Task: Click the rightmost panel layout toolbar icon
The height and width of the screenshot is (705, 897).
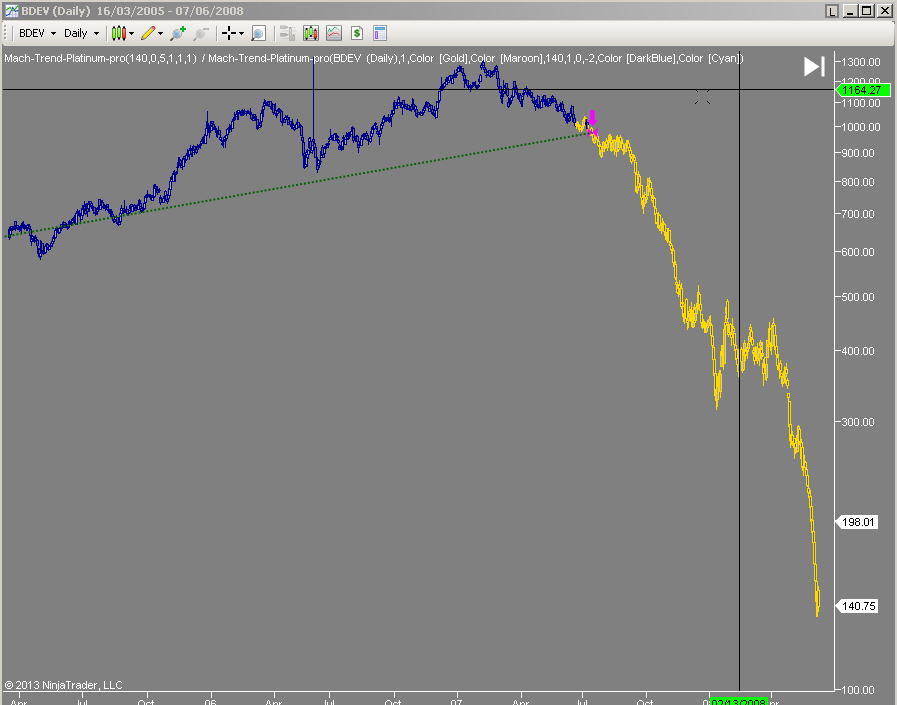Action: pos(380,33)
